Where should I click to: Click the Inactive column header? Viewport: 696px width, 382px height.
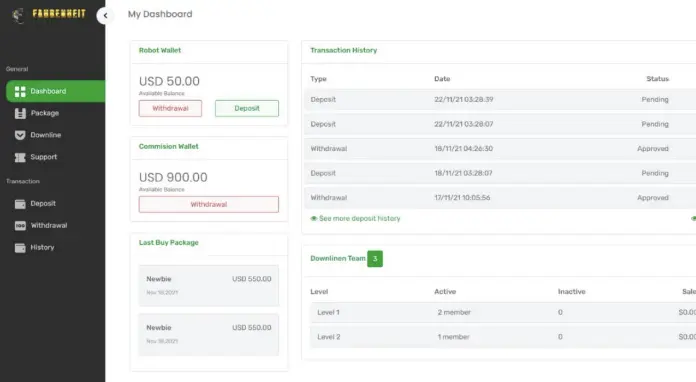pyautogui.click(x=572, y=291)
